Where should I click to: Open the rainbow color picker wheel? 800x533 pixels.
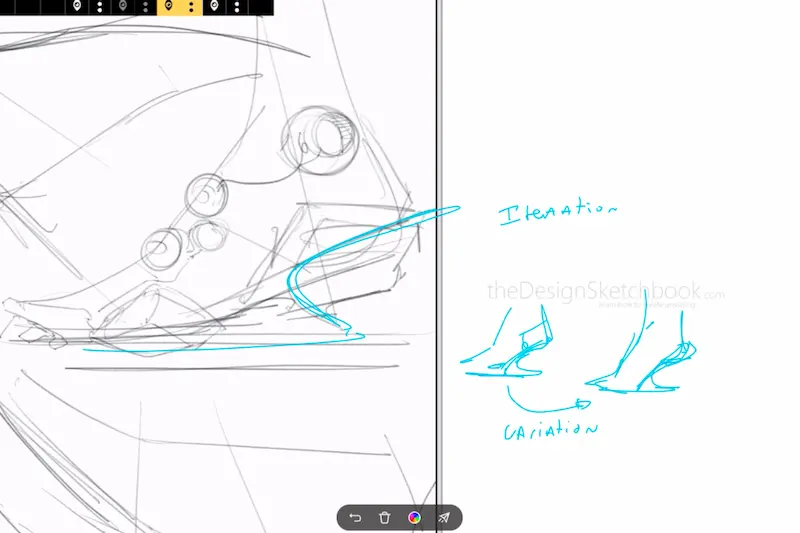tap(415, 518)
